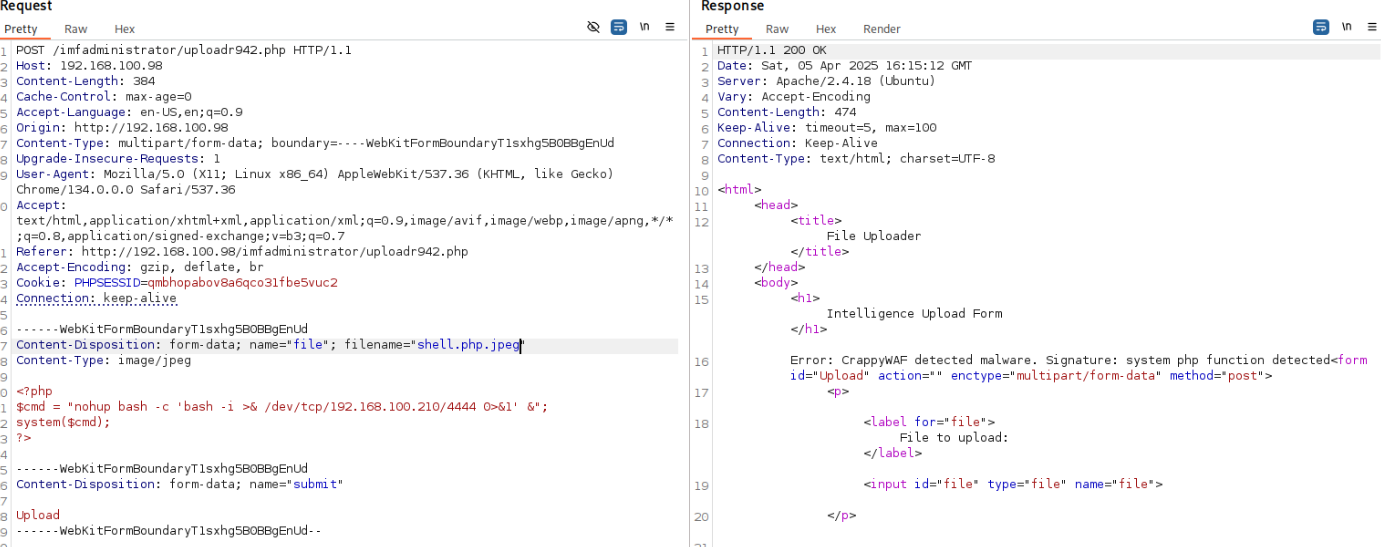Click the <?php opening tag line
This screenshot has height=547, width=1381.
coord(34,391)
